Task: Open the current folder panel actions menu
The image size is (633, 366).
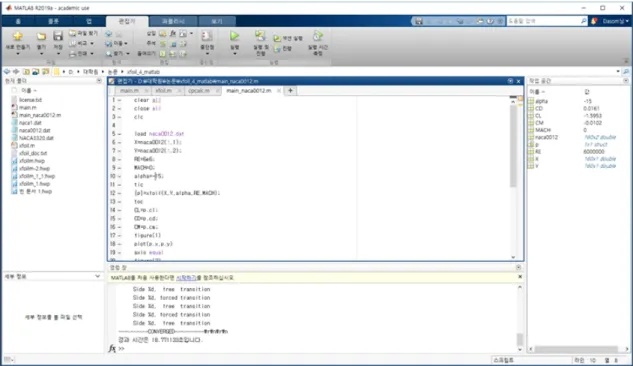Action: [x=99, y=81]
